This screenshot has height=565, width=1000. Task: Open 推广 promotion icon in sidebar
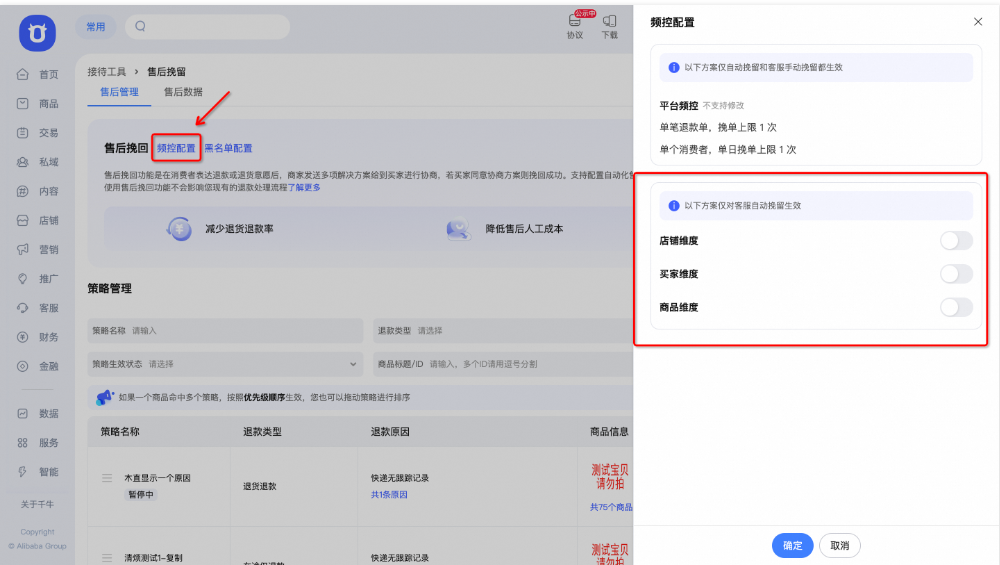(23, 279)
